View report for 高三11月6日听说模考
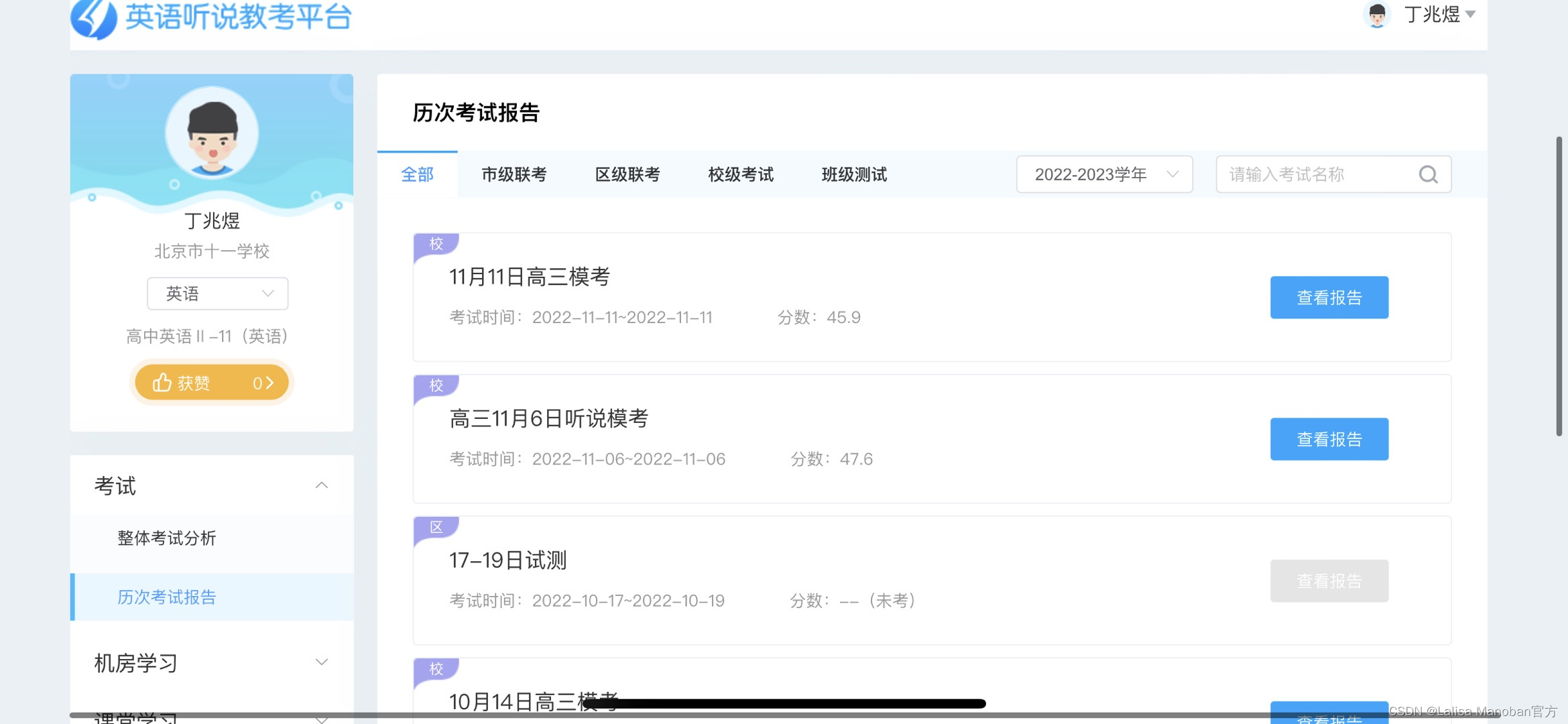This screenshot has height=724, width=1568. click(1329, 439)
